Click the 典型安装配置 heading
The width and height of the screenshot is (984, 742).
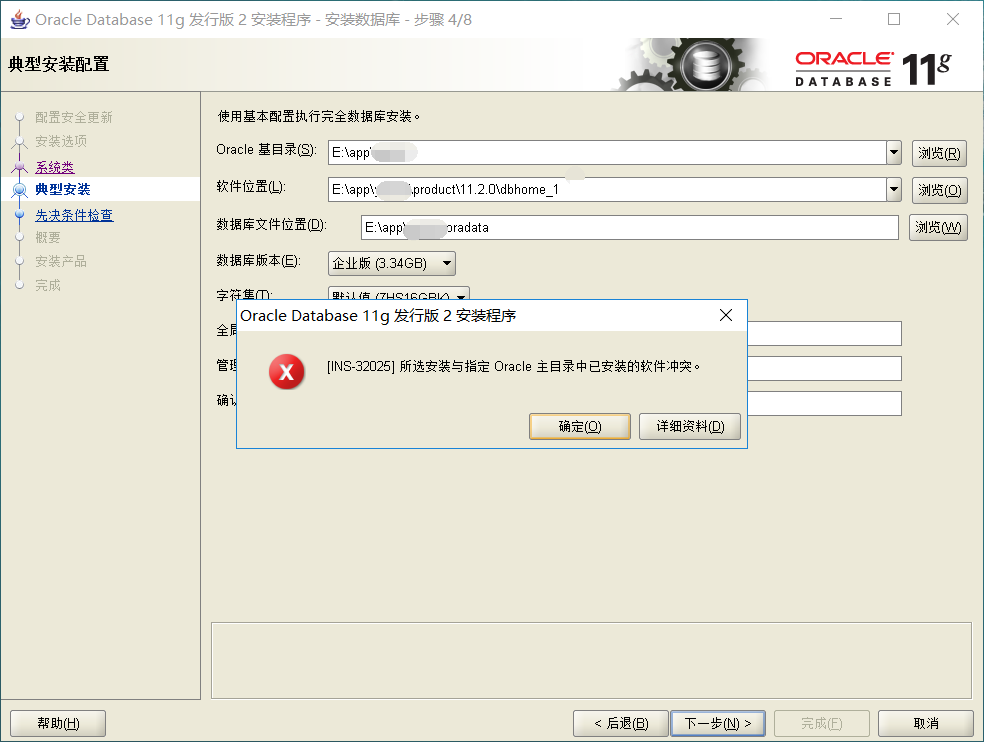(x=59, y=64)
